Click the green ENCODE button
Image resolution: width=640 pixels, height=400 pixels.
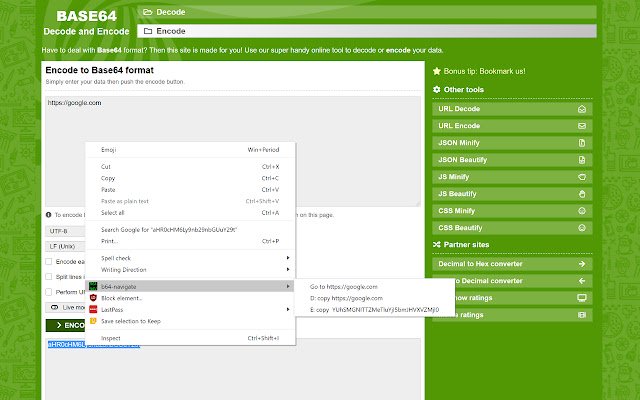coord(66,325)
